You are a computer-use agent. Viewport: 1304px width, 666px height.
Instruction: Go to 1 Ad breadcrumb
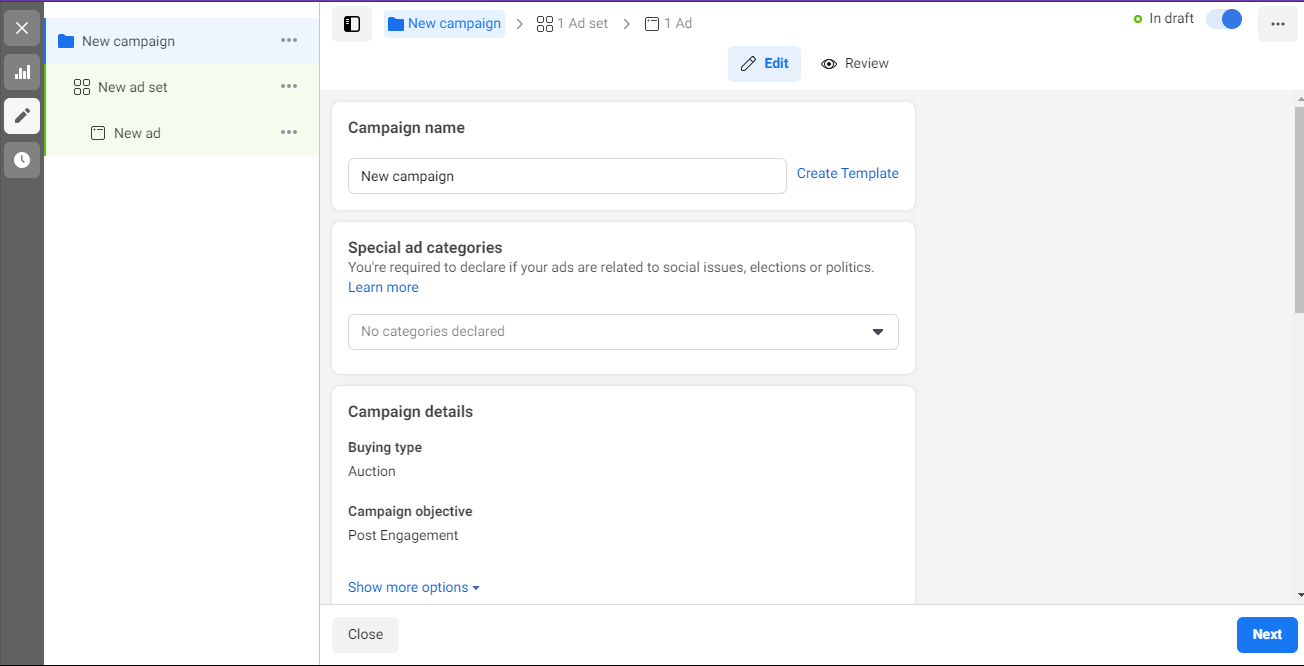pos(669,24)
